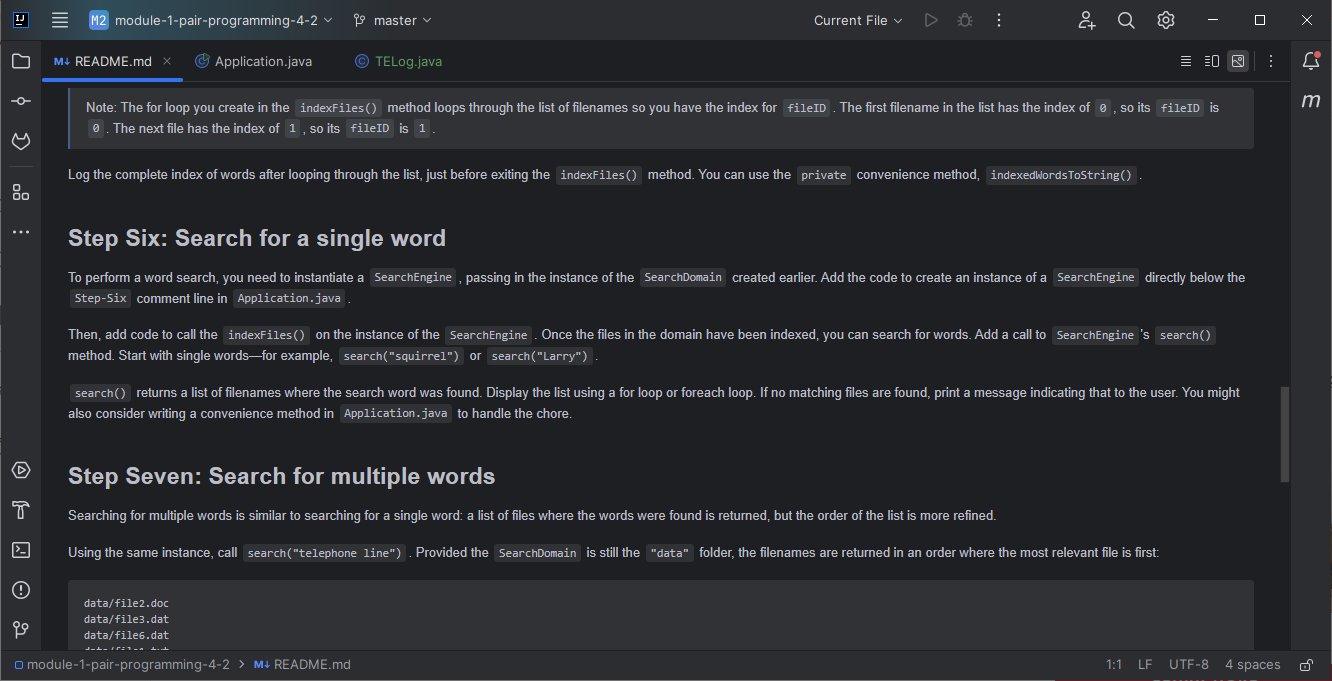1332x681 pixels.
Task: Switch markdown view to editor only
Action: coord(1187,61)
